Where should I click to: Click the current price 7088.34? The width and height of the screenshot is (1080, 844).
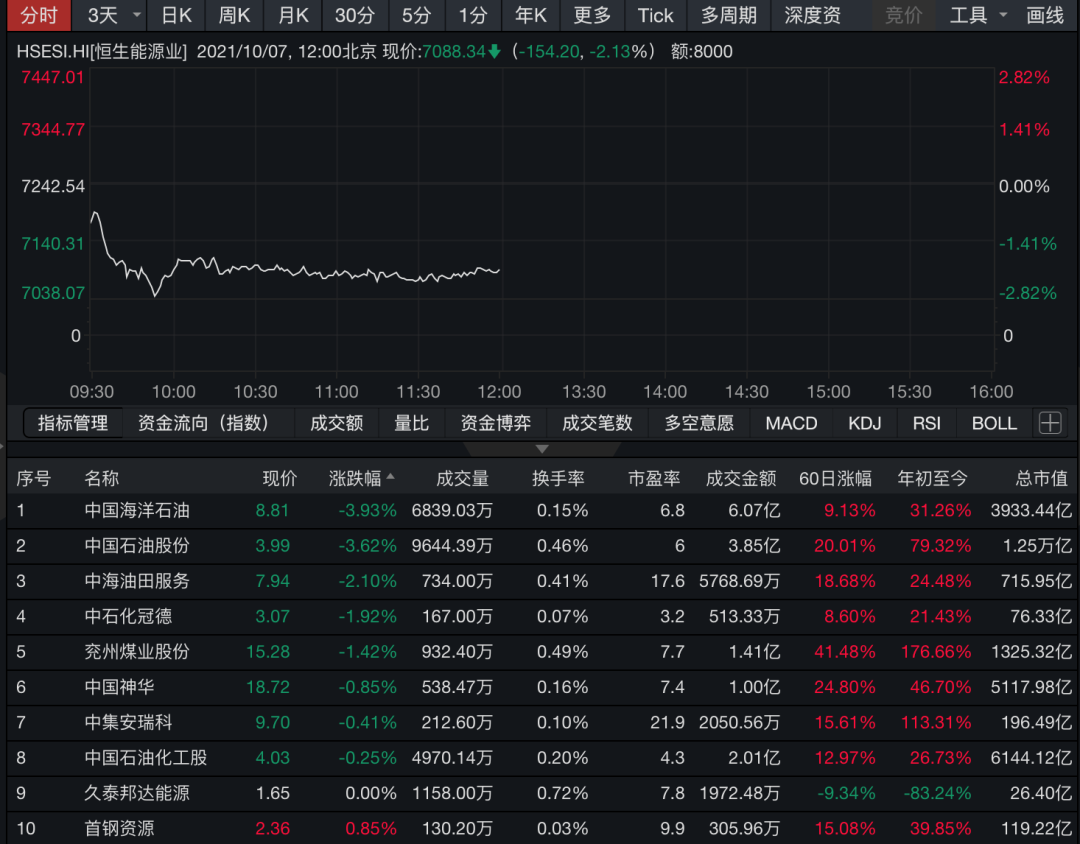click(x=454, y=52)
